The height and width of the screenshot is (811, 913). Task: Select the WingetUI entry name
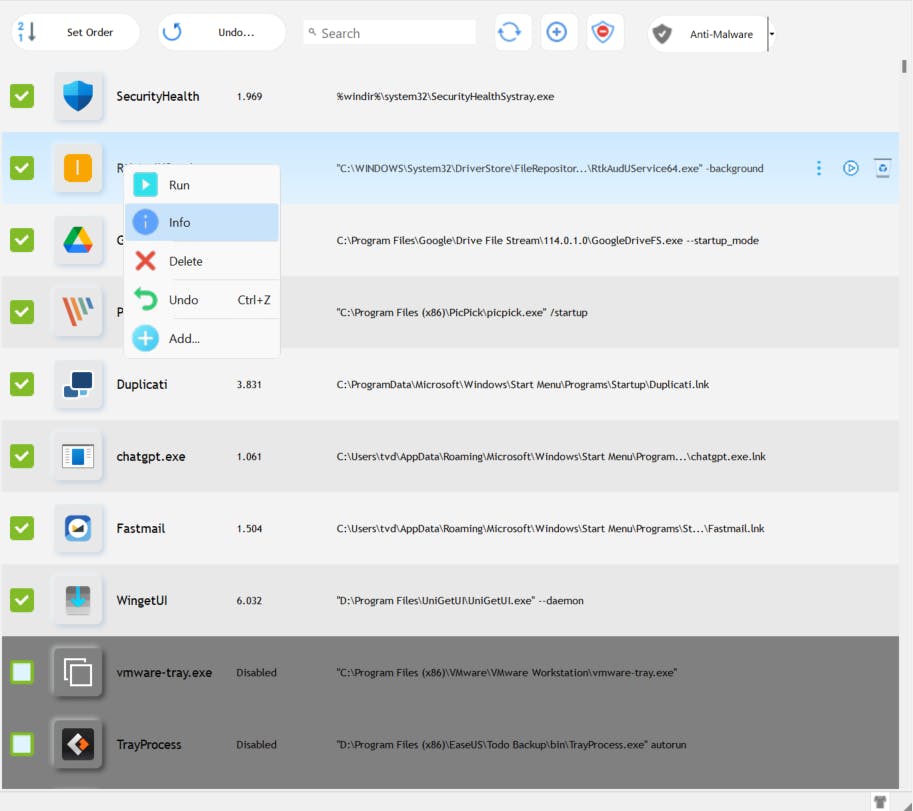click(141, 601)
